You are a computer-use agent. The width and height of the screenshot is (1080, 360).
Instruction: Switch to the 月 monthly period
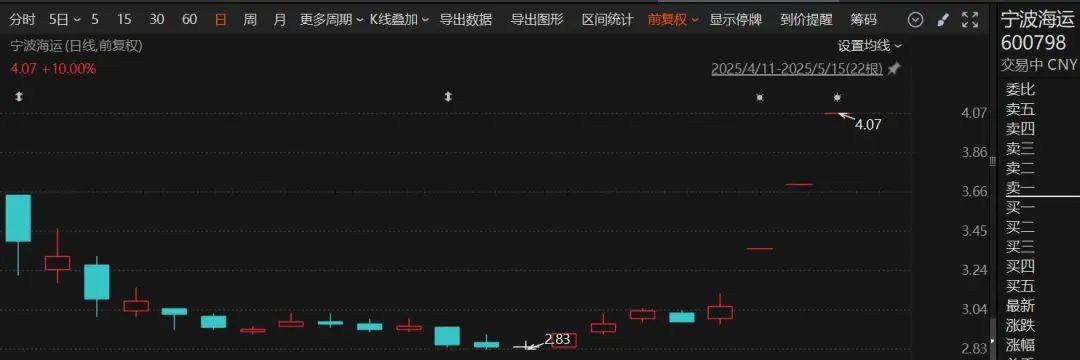280,20
